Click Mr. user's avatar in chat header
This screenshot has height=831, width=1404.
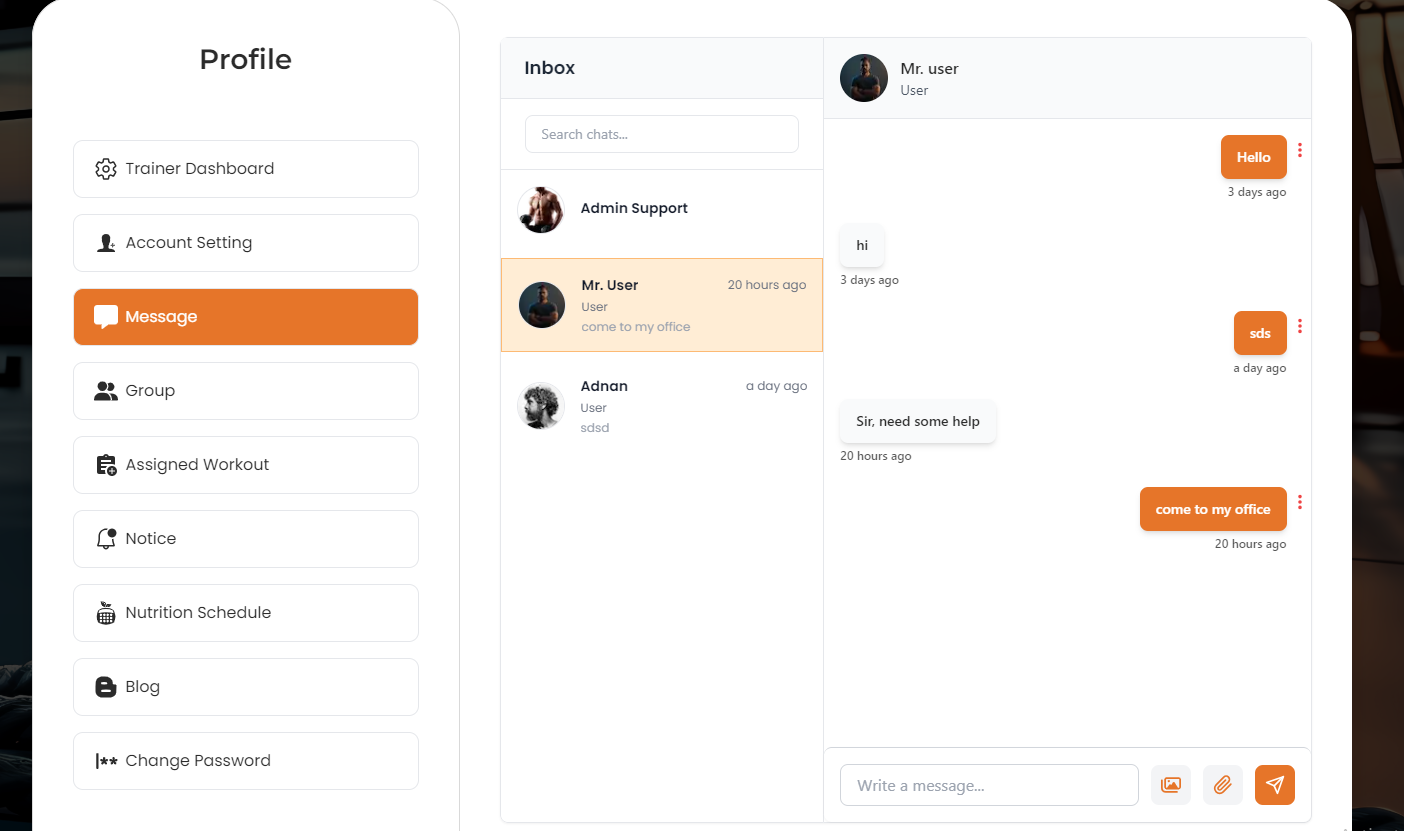[864, 78]
